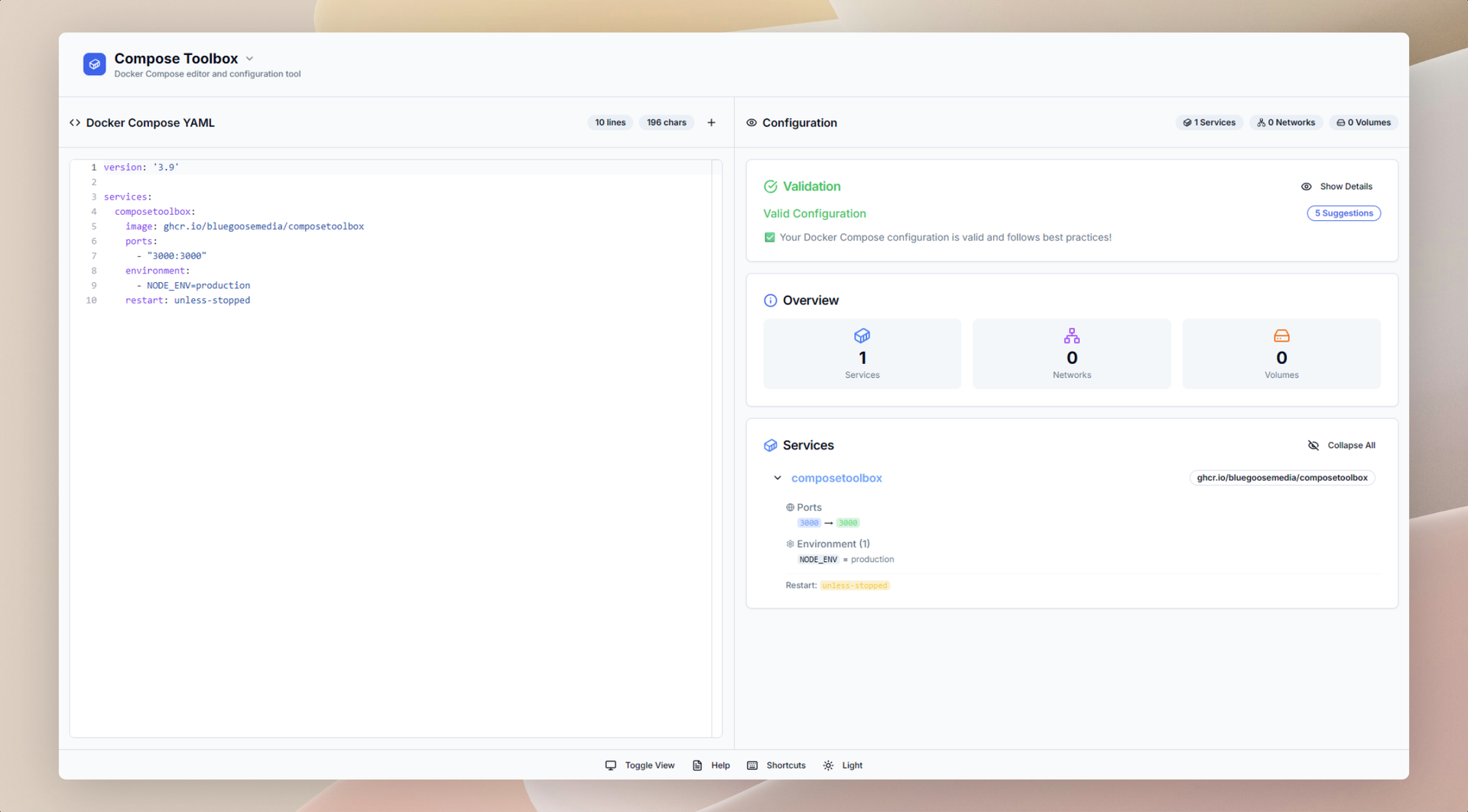Click the NODE_ENV=production line in editor
The height and width of the screenshot is (812, 1468).
(x=193, y=286)
